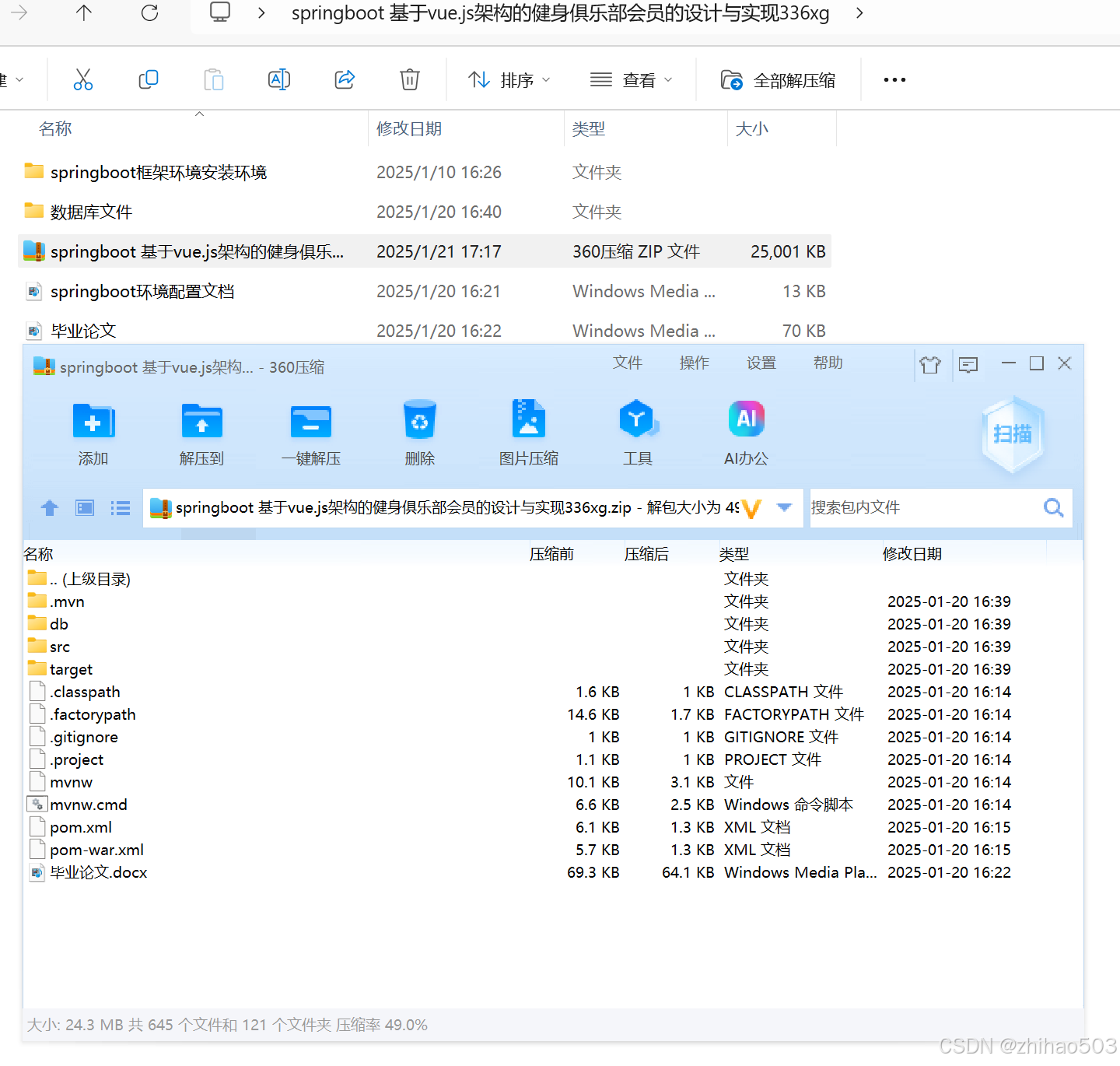Click the refresh button in Explorer toolbar

click(x=149, y=13)
